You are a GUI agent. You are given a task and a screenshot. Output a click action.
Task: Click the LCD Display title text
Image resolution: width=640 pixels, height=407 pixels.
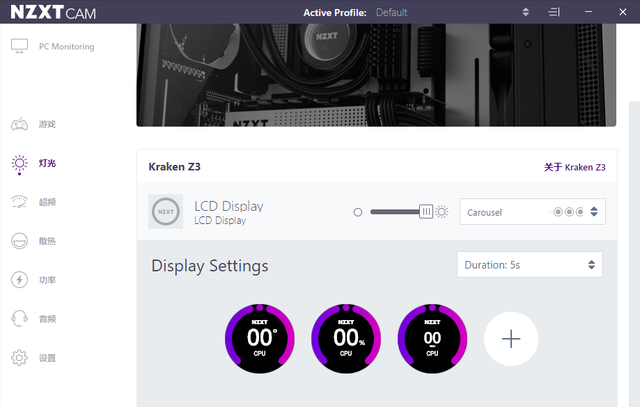(229, 206)
